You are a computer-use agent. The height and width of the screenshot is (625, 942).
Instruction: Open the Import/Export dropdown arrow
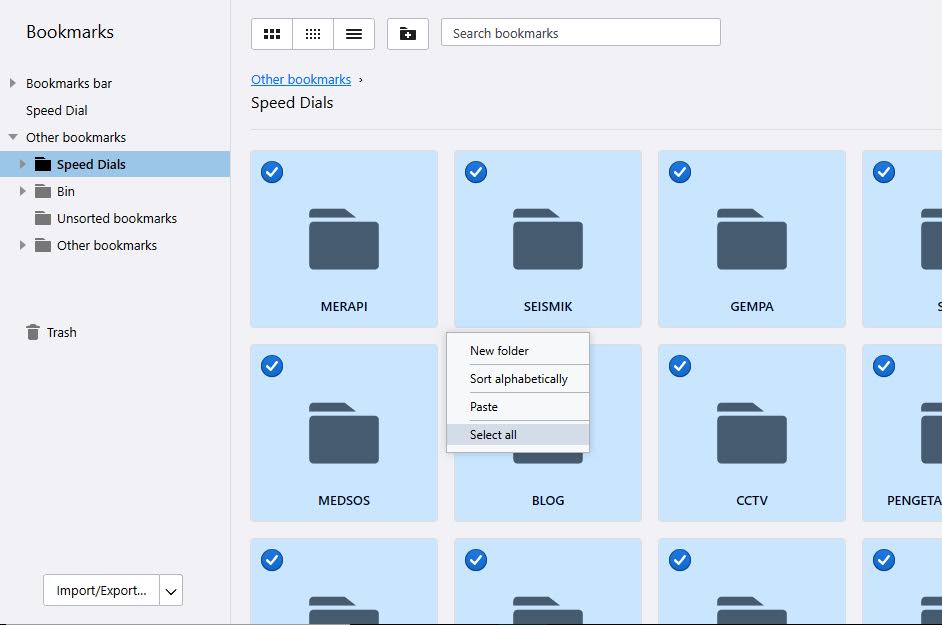pyautogui.click(x=170, y=590)
